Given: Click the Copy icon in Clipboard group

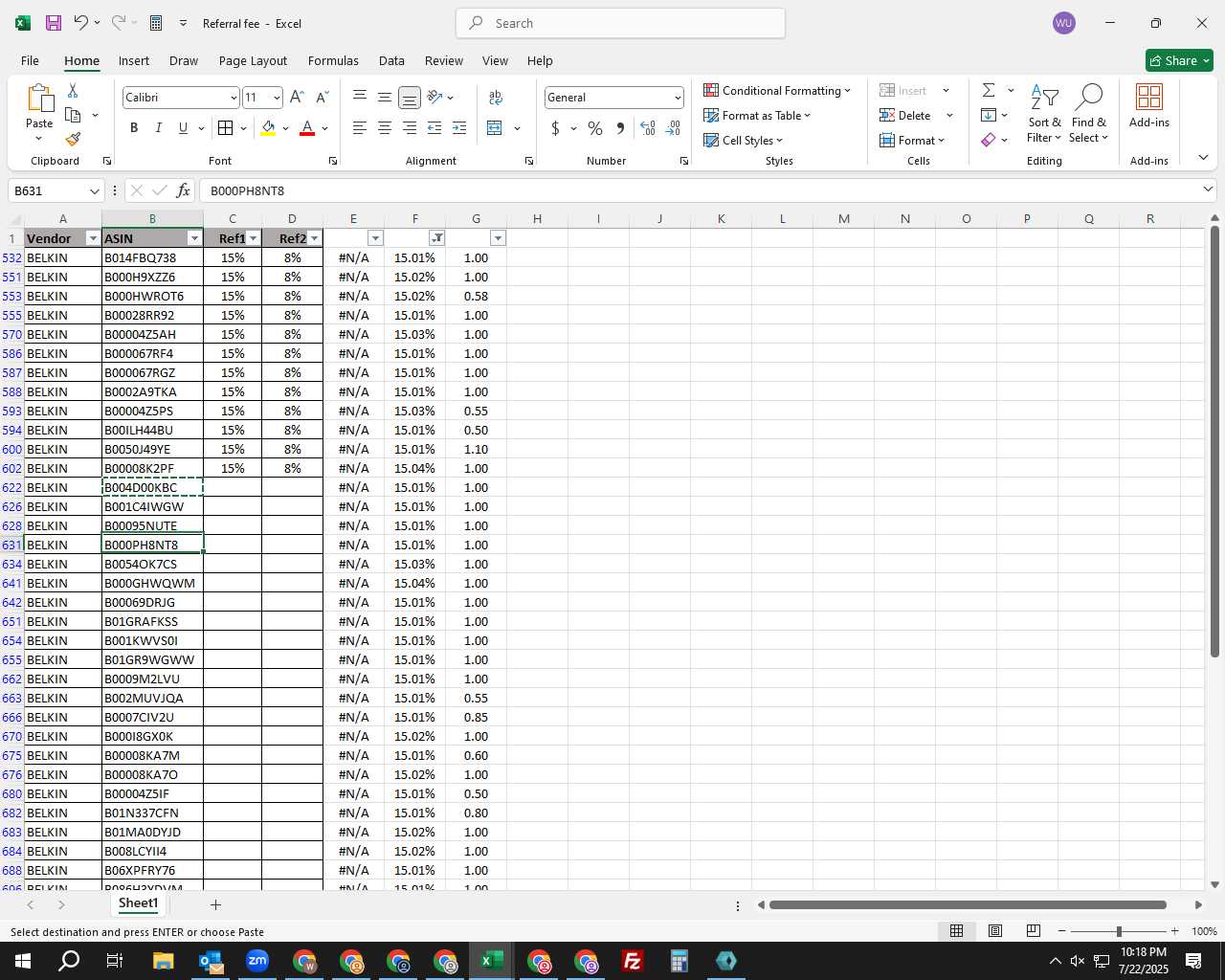Looking at the screenshot, I should (x=73, y=115).
